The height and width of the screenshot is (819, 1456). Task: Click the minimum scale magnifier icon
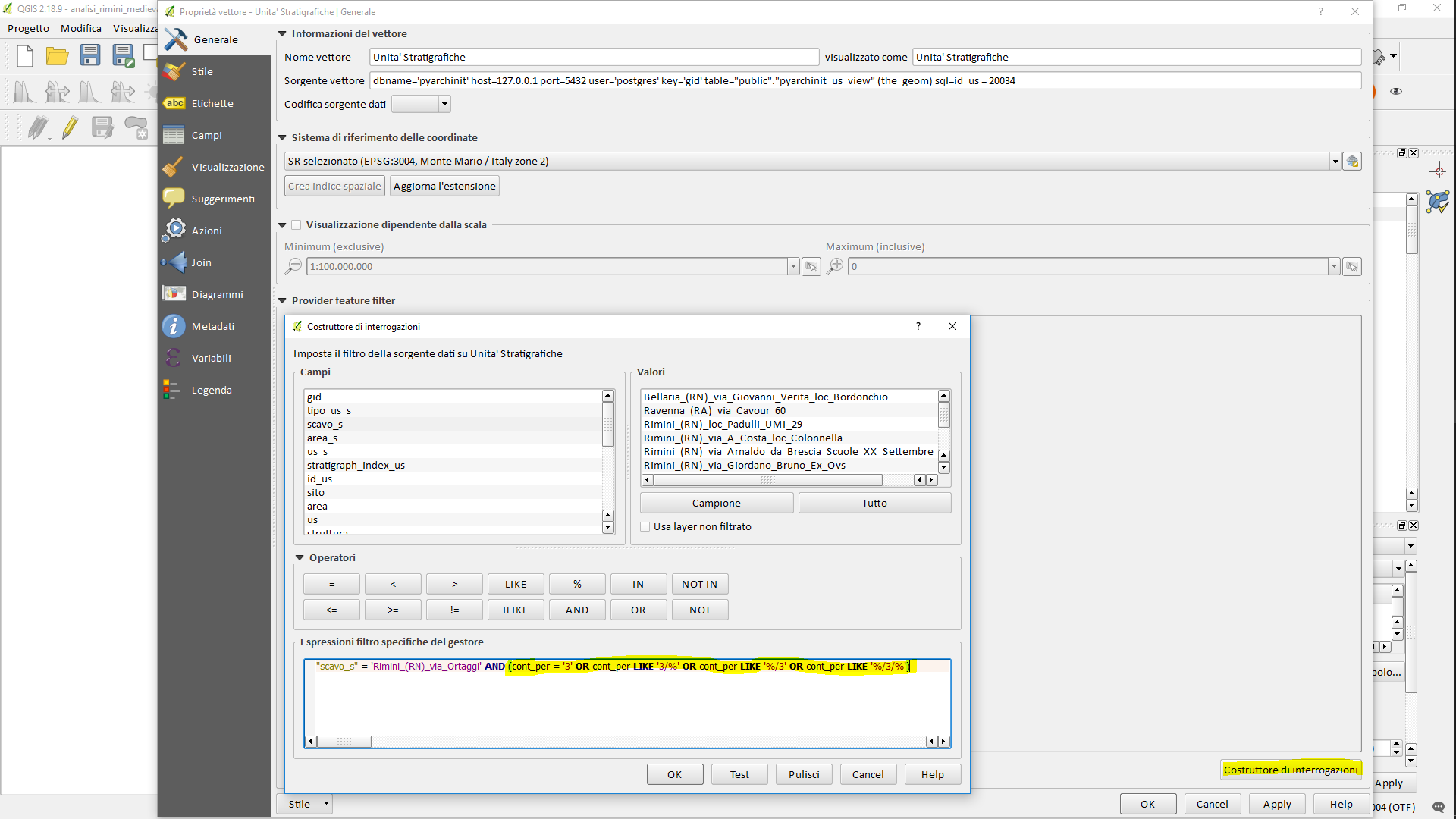[x=293, y=266]
